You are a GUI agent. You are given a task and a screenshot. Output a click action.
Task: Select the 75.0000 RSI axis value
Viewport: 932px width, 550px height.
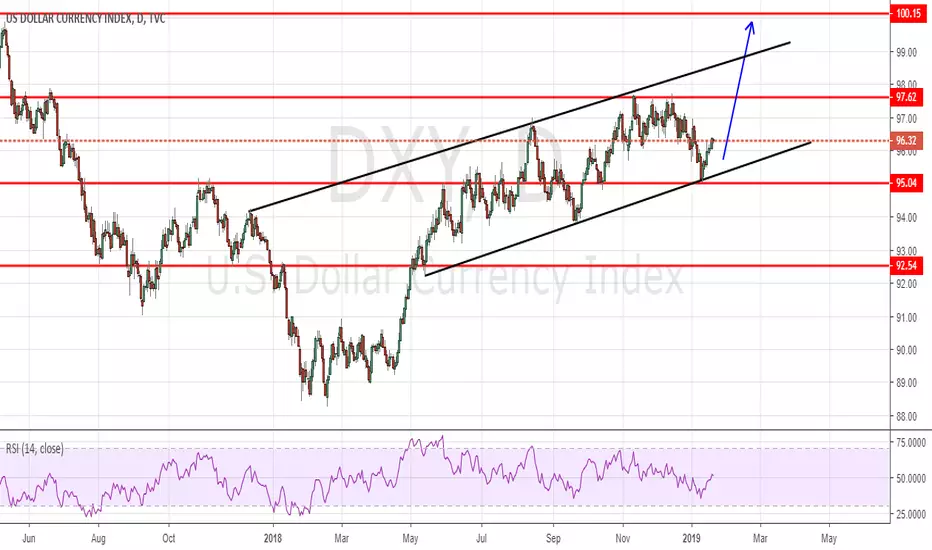click(x=911, y=442)
